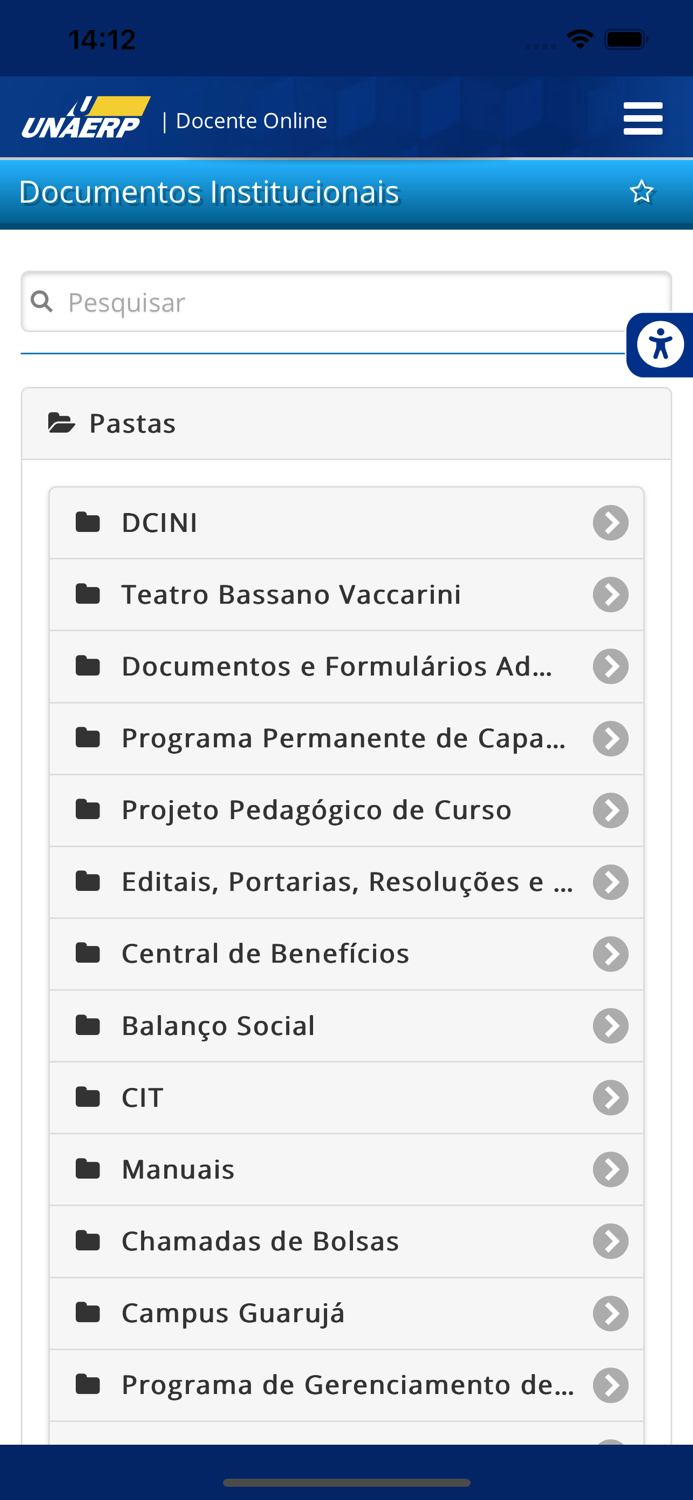The height and width of the screenshot is (1500, 693).
Task: Expand Central de Benefícios with the arrow
Action: click(x=610, y=953)
